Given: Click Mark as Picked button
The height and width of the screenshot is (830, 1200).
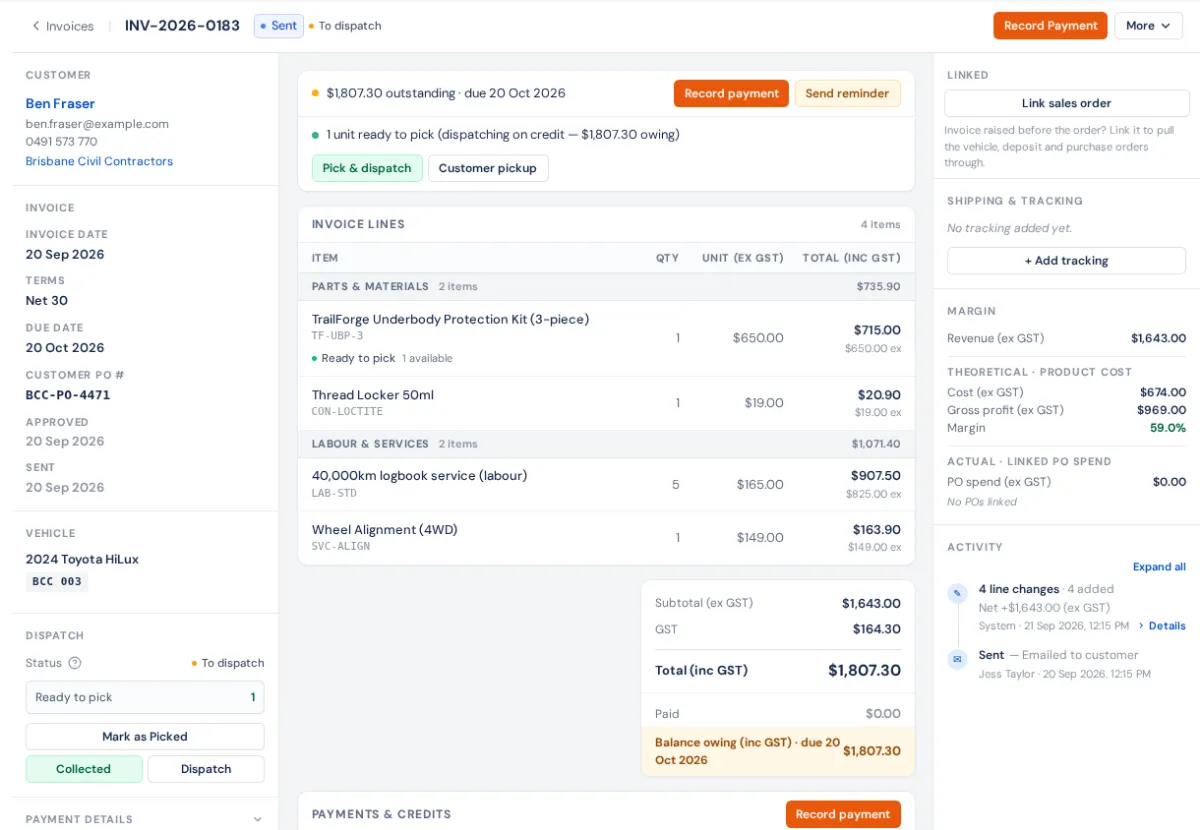Looking at the screenshot, I should pyautogui.click(x=145, y=736).
